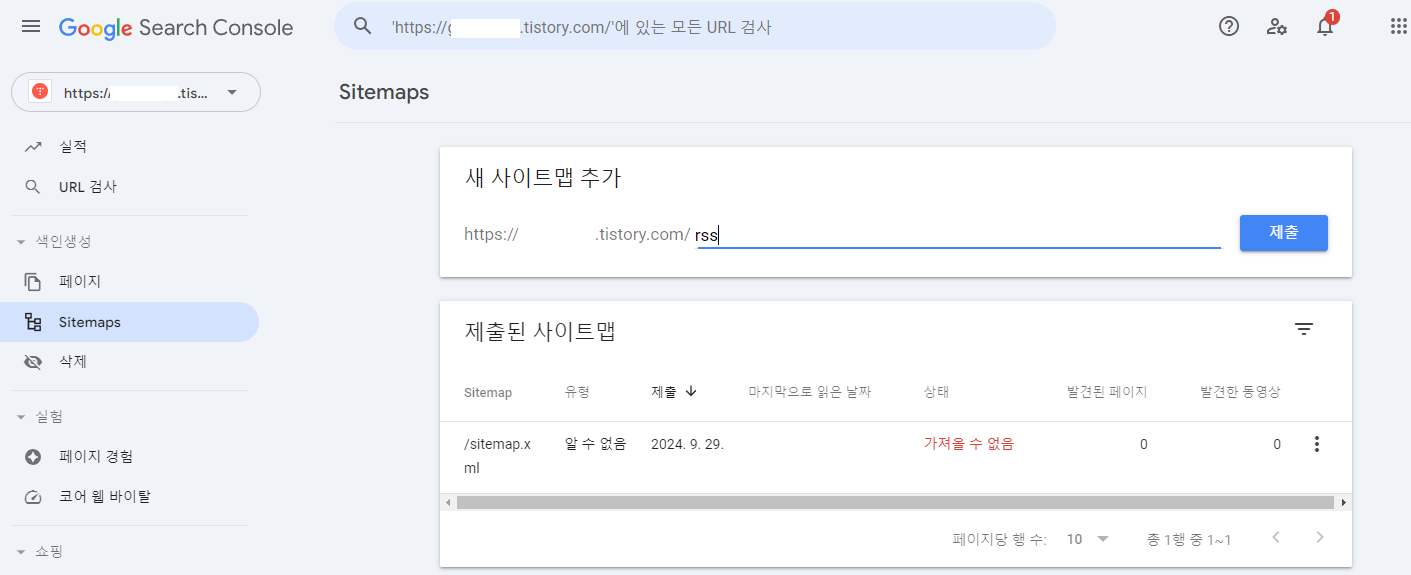This screenshot has height=575, width=1411.
Task: Open the help question mark icon
Action: 1229,27
